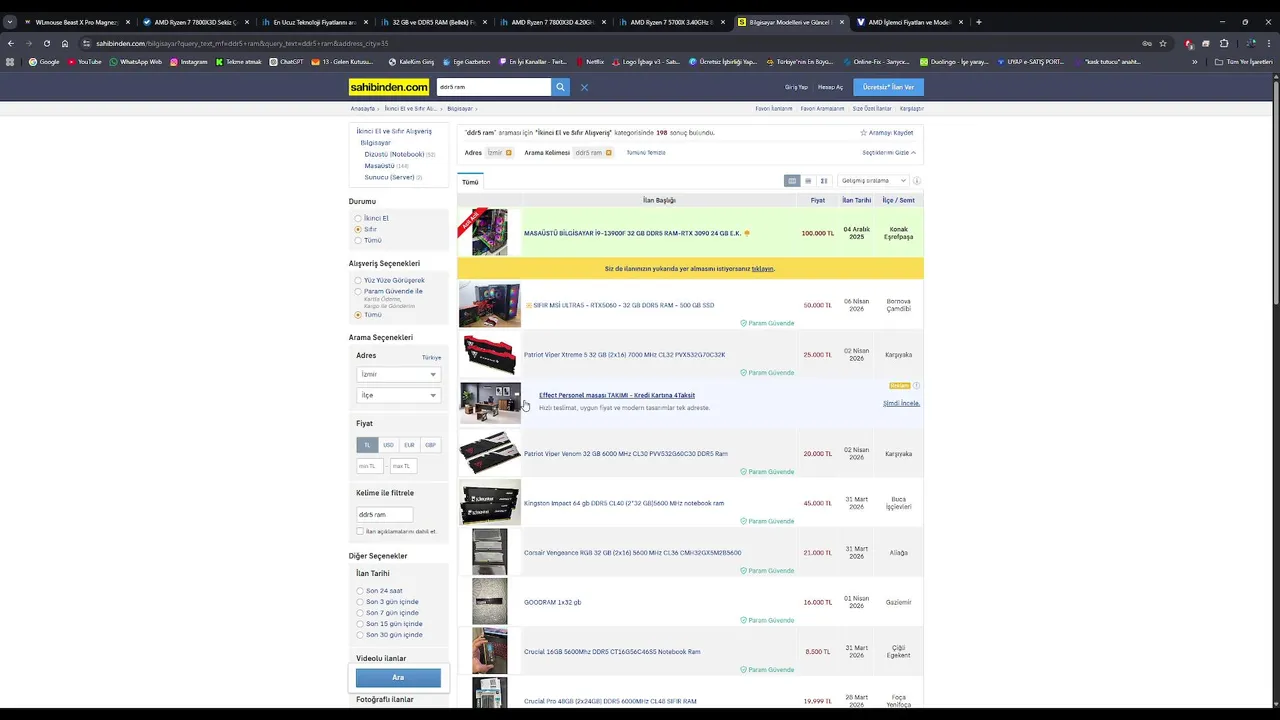Click the min TL price field
The height and width of the screenshot is (720, 1280).
click(370, 466)
